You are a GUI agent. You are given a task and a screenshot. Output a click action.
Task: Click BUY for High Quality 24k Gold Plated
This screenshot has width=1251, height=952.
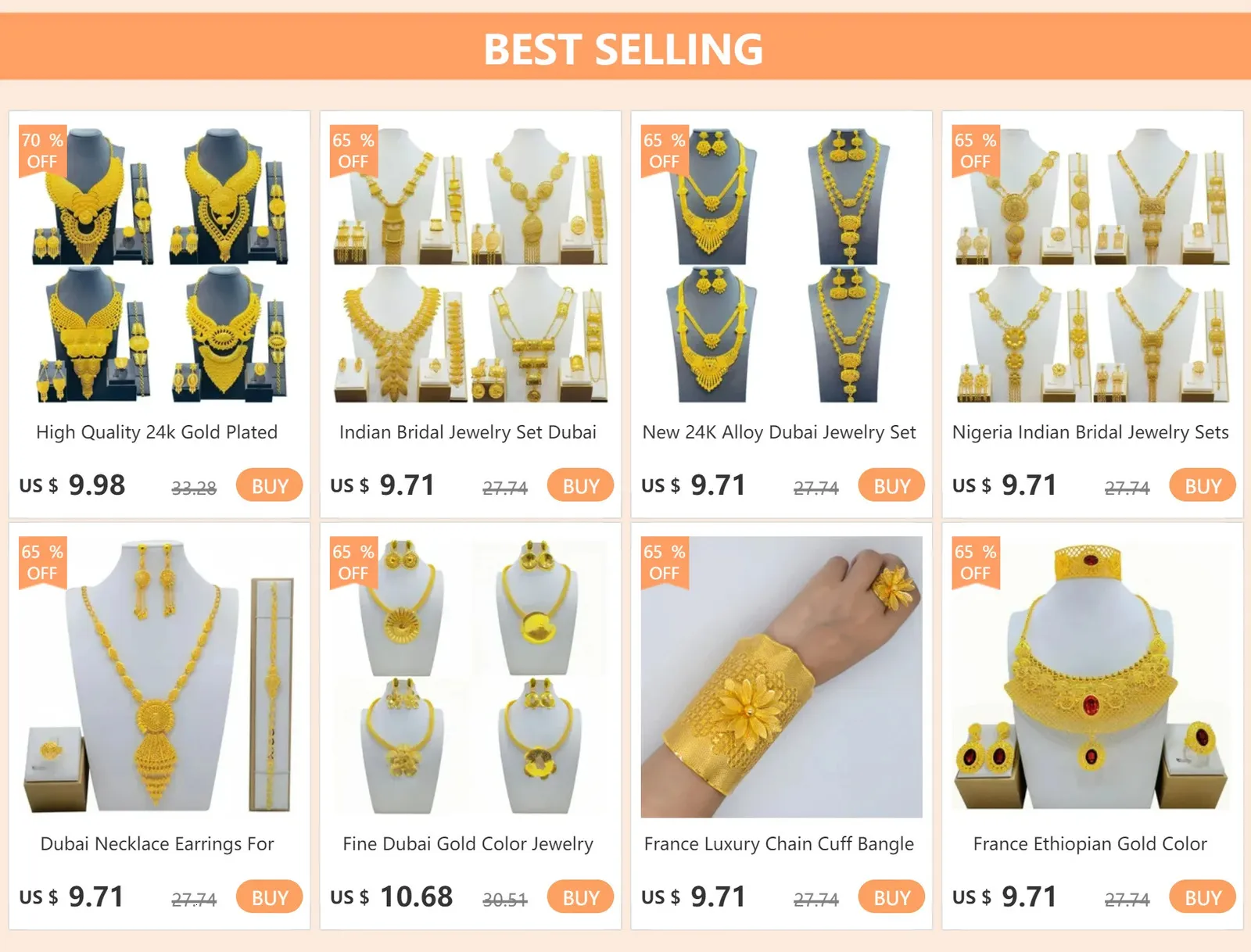(270, 485)
